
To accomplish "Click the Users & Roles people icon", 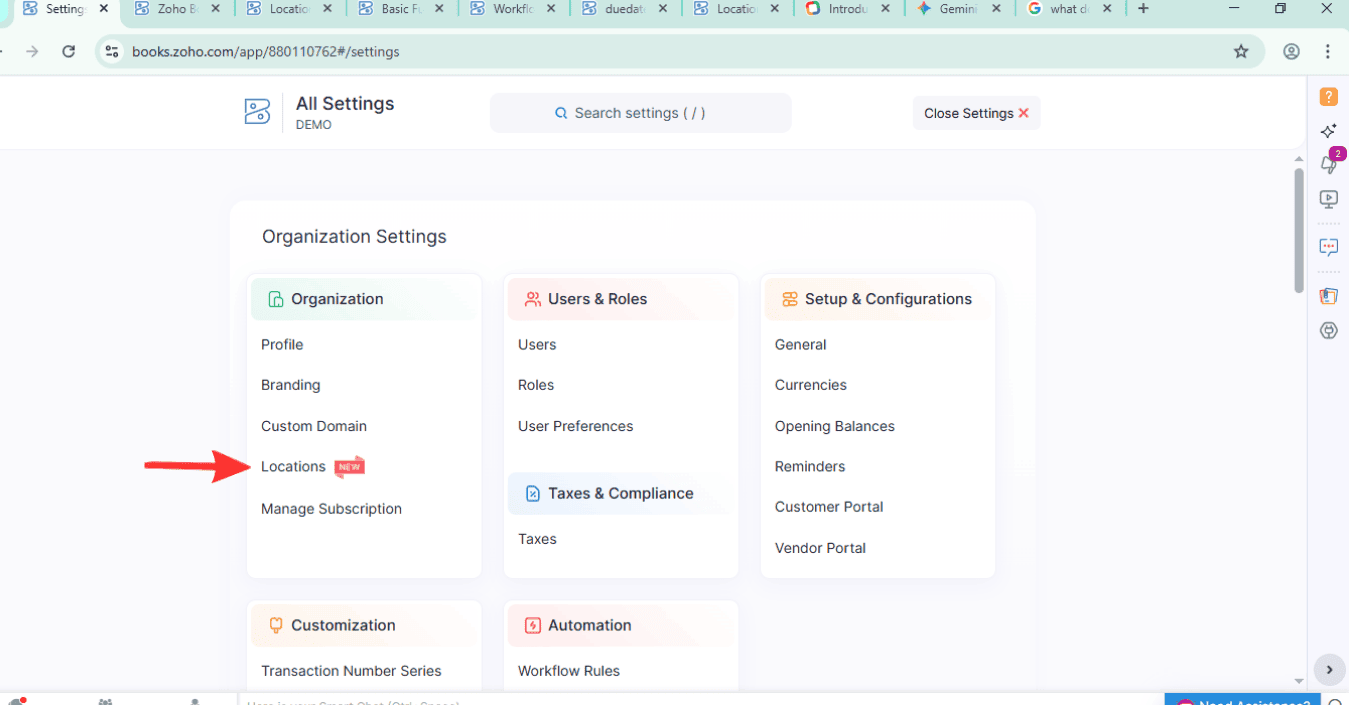I will tap(531, 298).
